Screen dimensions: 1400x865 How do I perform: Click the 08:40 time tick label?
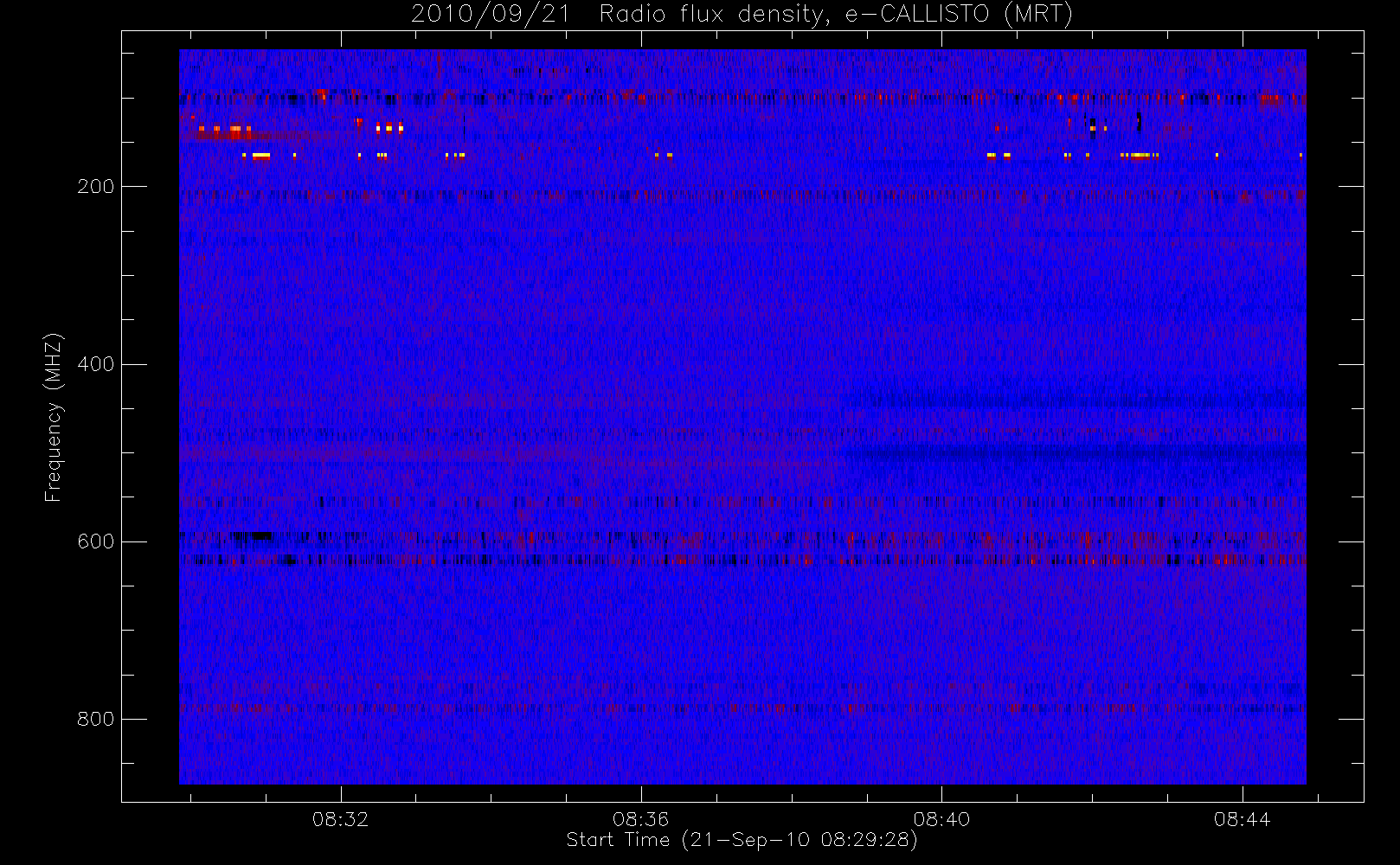pos(941,819)
